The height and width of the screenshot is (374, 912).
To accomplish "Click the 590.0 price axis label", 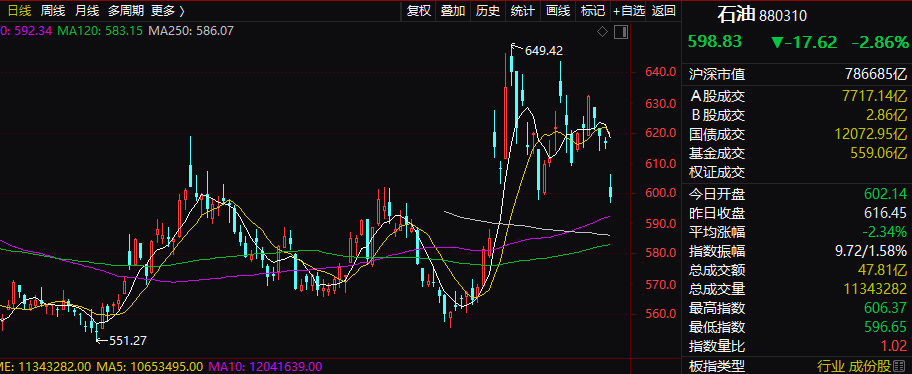I will click(x=661, y=224).
